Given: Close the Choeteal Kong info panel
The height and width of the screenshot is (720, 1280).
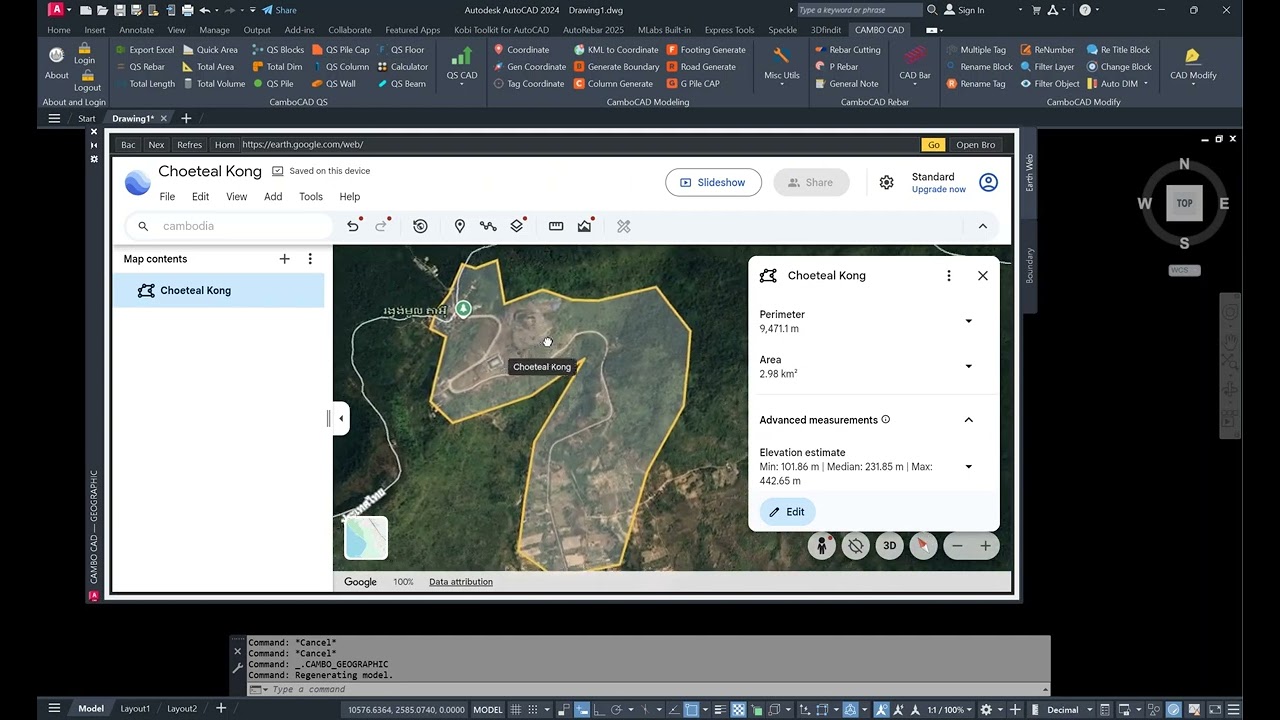Looking at the screenshot, I should [x=983, y=276].
